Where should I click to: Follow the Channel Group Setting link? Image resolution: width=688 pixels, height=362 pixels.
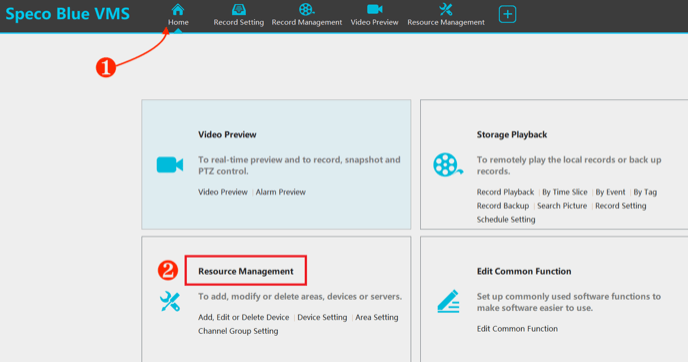[238, 331]
